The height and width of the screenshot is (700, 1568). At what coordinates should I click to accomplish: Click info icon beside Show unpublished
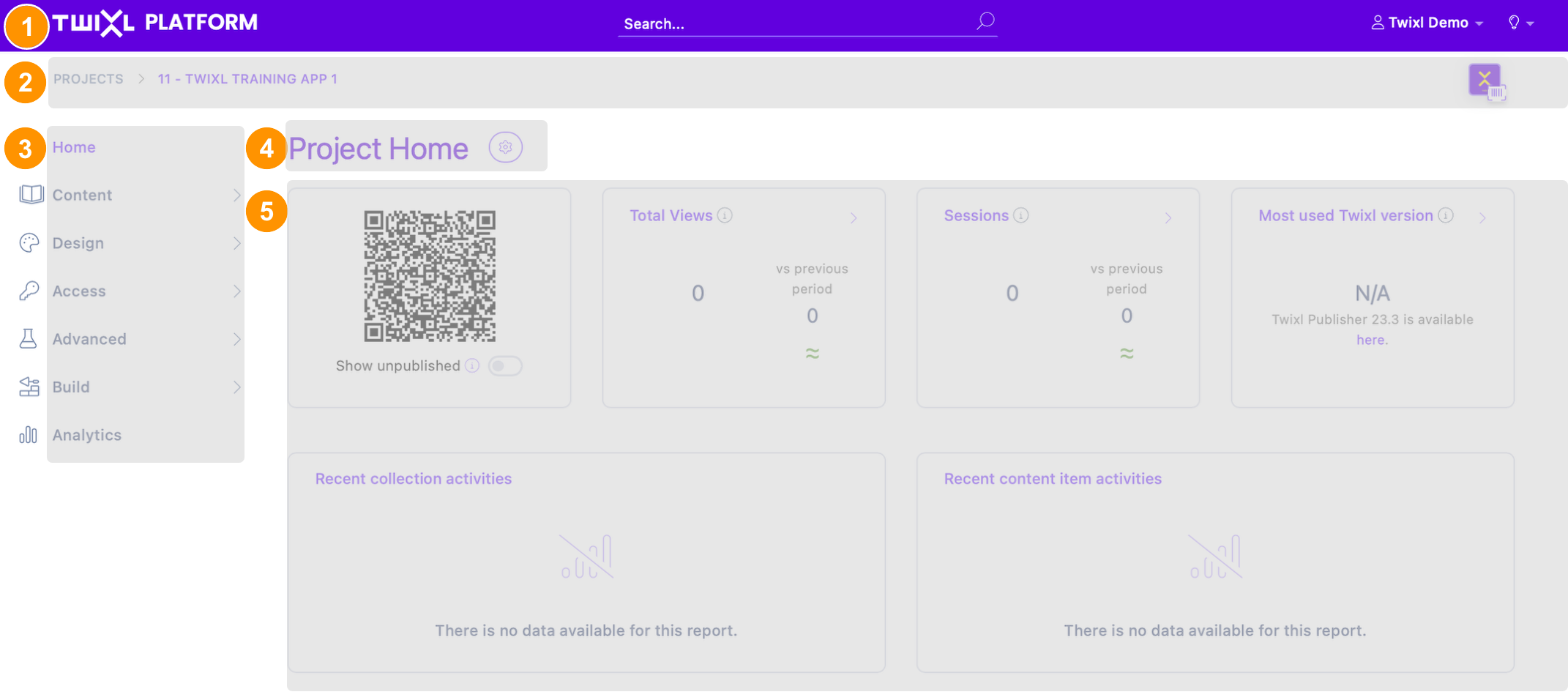pyautogui.click(x=472, y=365)
